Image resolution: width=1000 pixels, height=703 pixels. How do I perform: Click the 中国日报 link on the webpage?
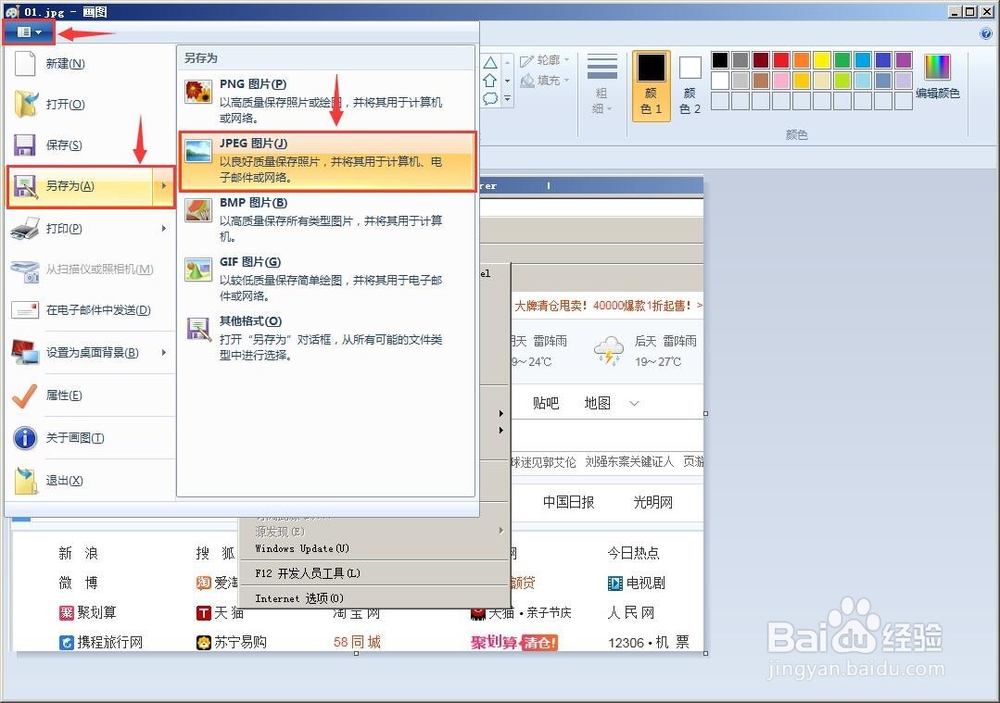(567, 502)
